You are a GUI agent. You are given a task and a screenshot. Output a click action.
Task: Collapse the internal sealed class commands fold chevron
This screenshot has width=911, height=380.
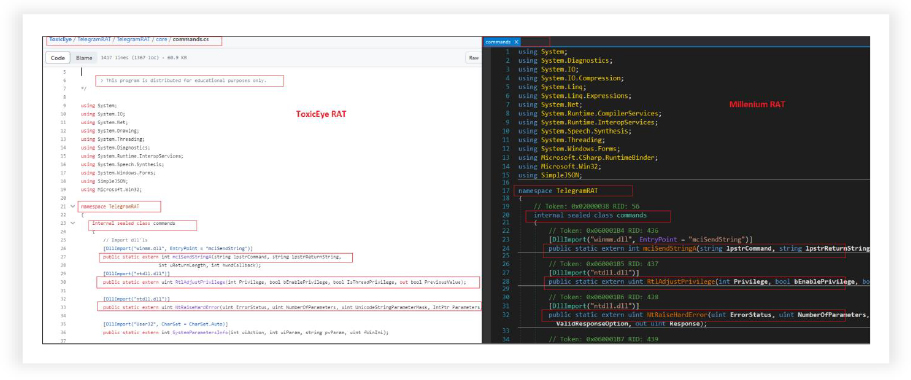pyautogui.click(x=73, y=223)
